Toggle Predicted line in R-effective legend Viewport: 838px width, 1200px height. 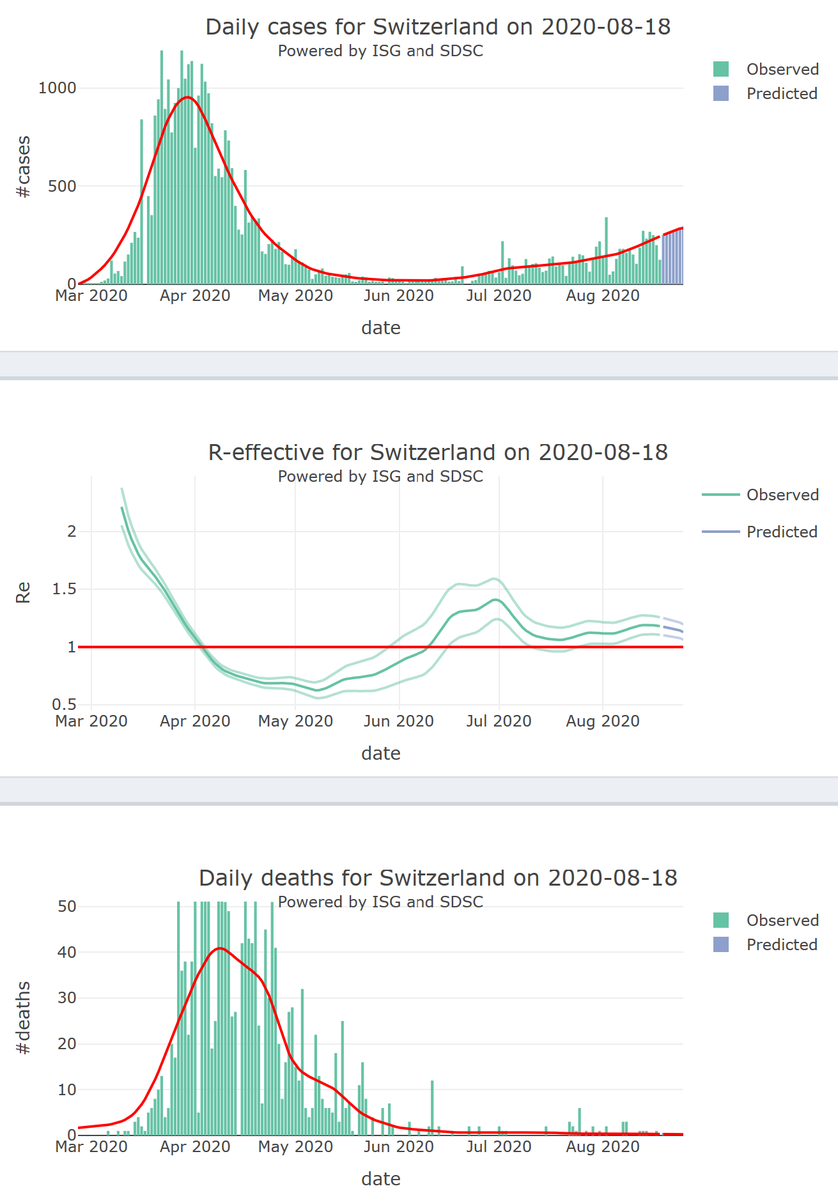[x=761, y=532]
